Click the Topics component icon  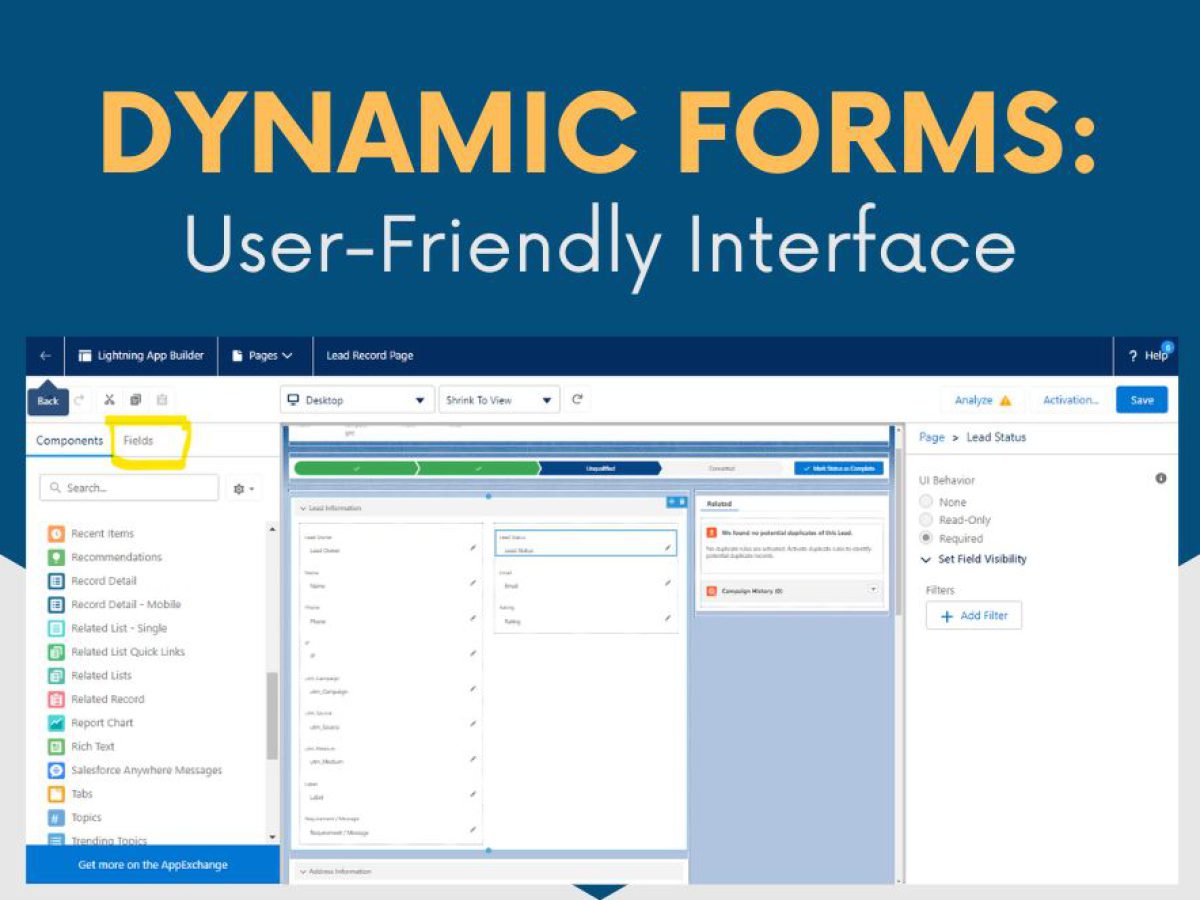[x=56, y=818]
